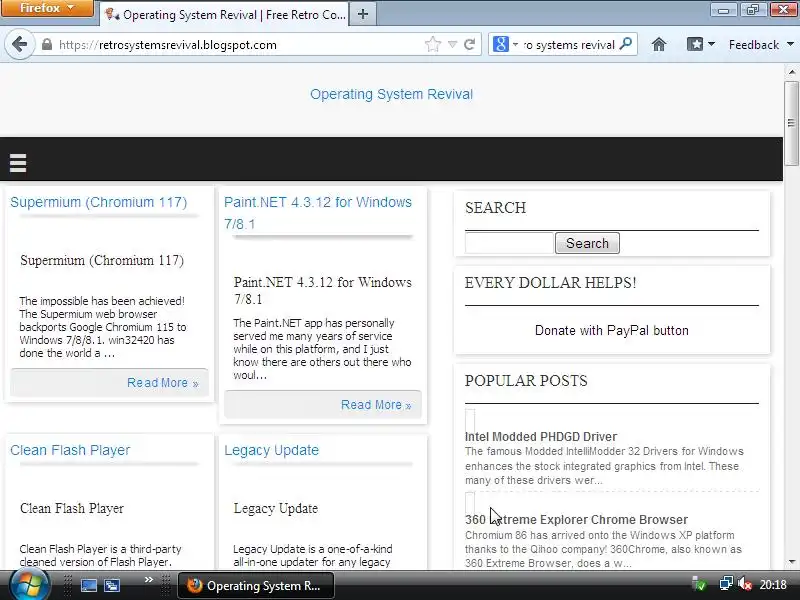
Task: Open the Supermium (Chromium 117) post title
Action: (98, 202)
